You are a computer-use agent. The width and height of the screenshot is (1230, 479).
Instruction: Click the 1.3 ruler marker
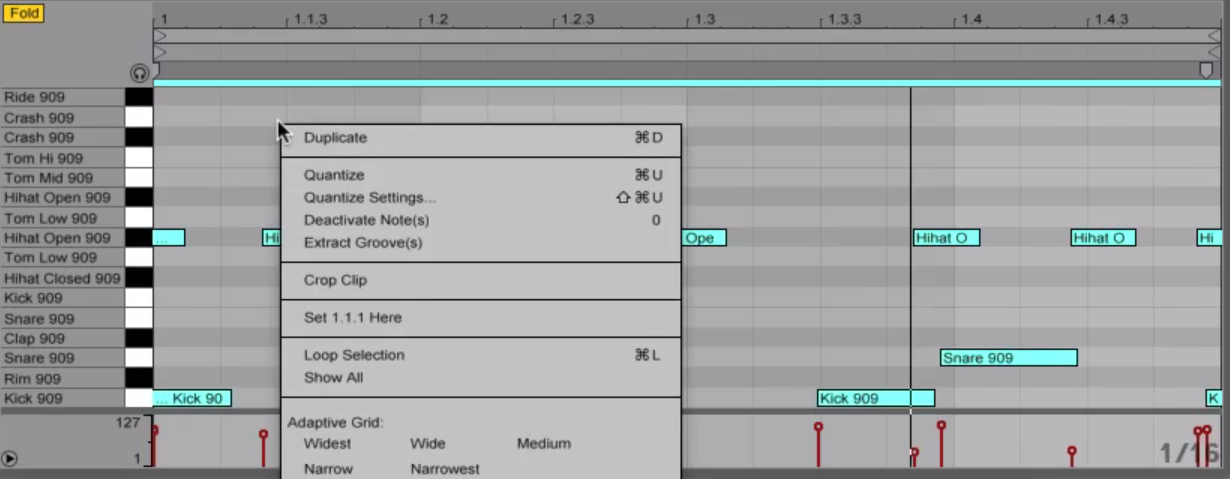point(704,19)
